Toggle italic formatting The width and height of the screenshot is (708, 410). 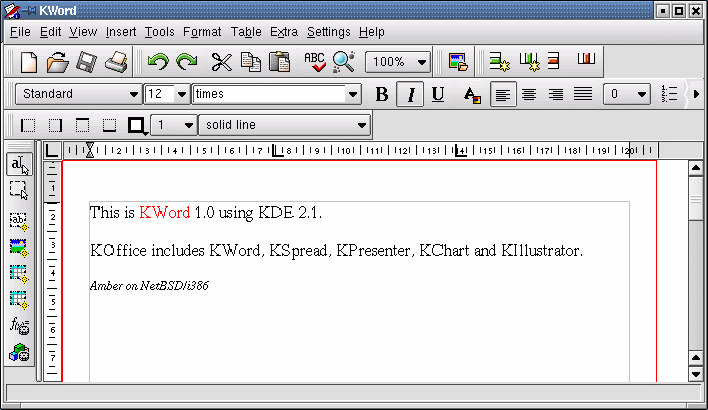410,94
